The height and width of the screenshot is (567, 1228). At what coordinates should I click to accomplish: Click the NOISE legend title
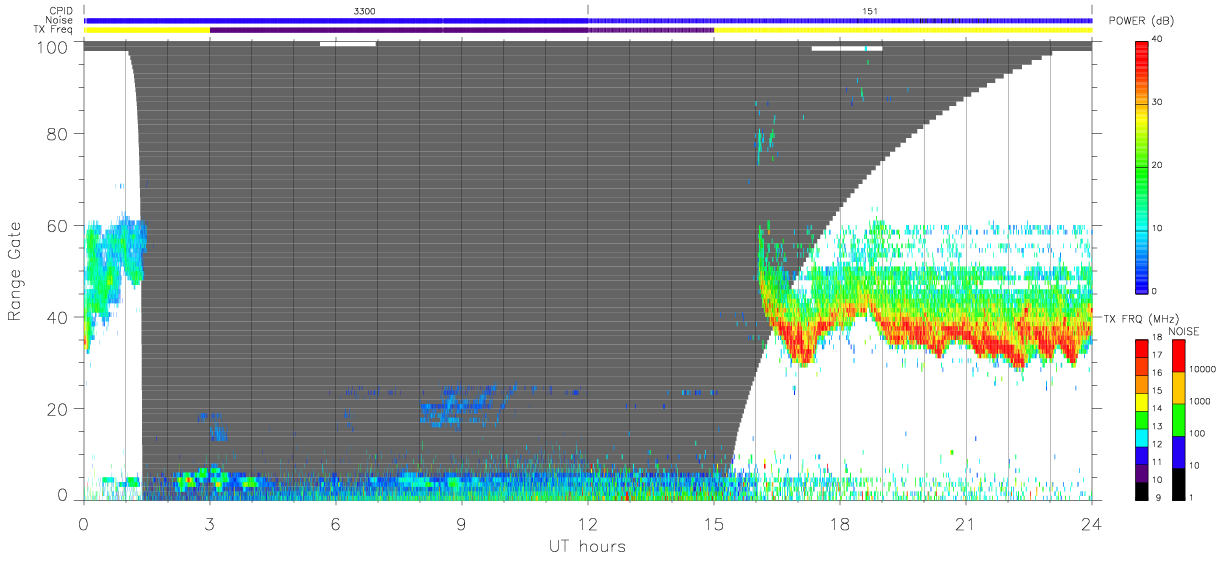tap(1184, 331)
